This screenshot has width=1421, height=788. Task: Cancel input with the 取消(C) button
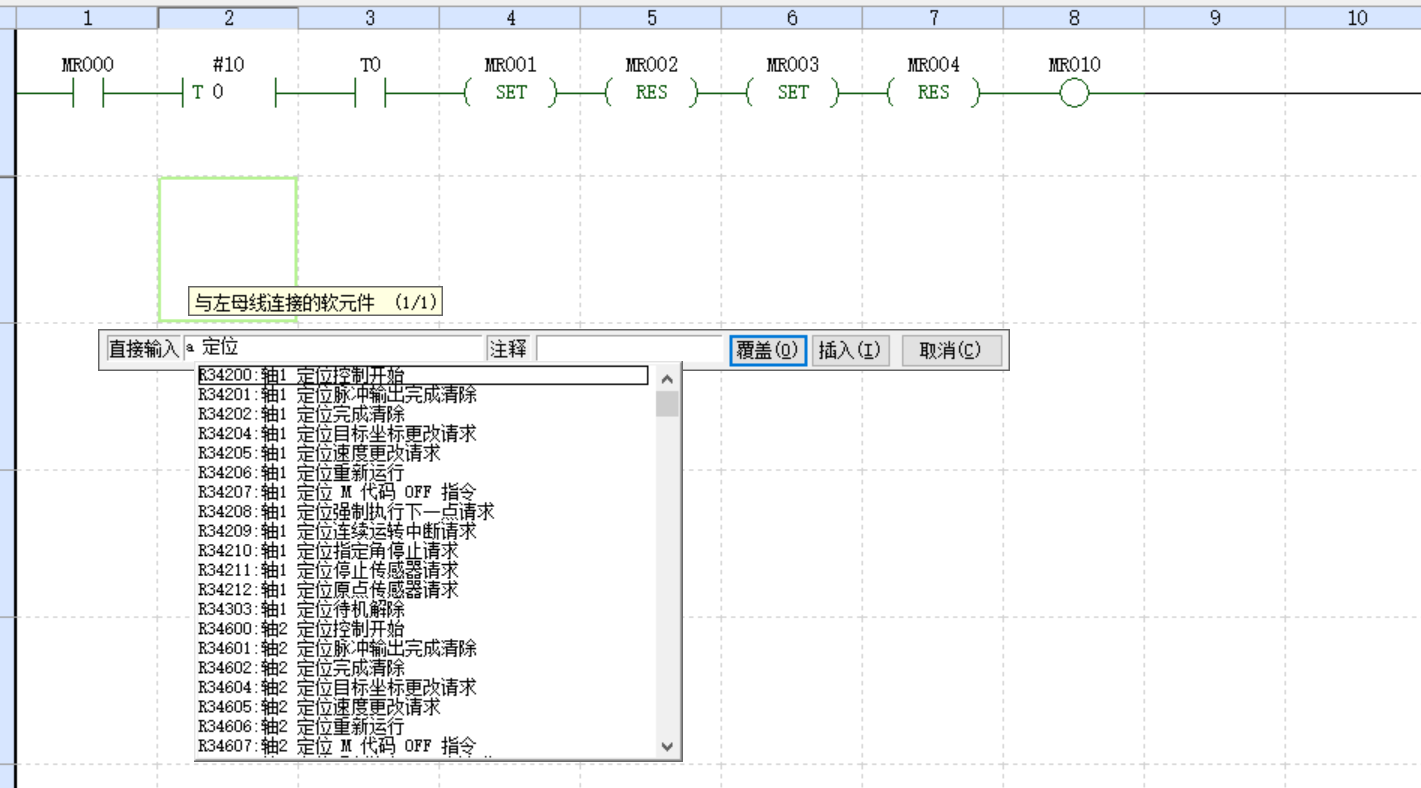(950, 350)
